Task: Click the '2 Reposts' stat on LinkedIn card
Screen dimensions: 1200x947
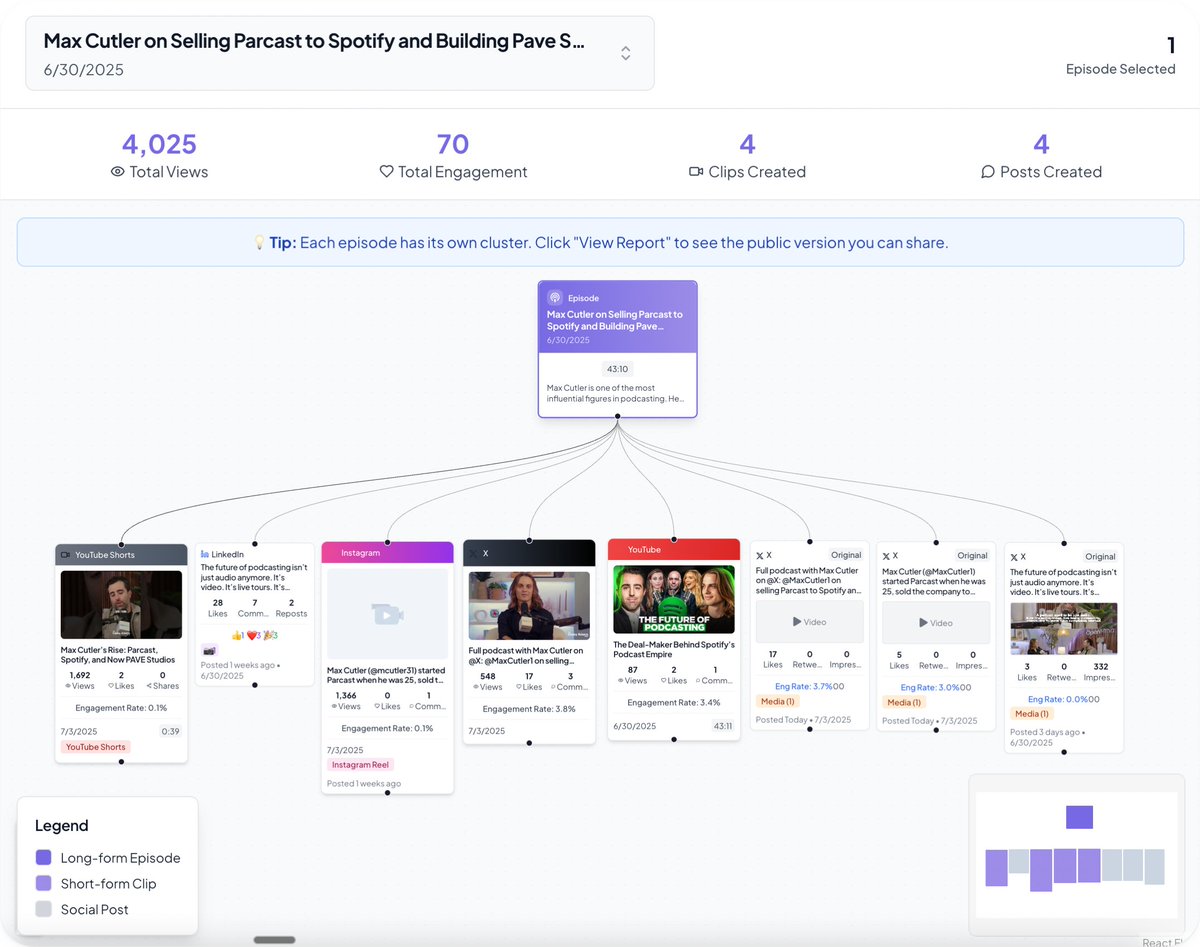Action: [x=291, y=608]
